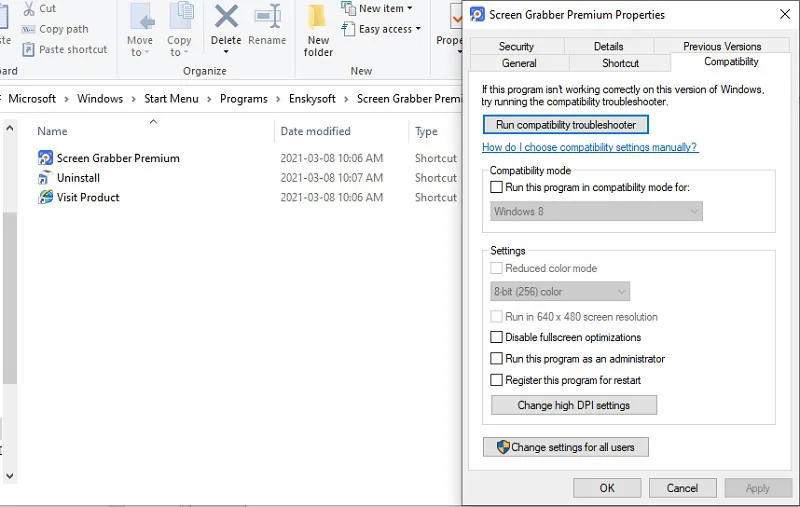Expand breadcrumb chevron after Start Menu
Screen dimensions: 800x507
209,99
